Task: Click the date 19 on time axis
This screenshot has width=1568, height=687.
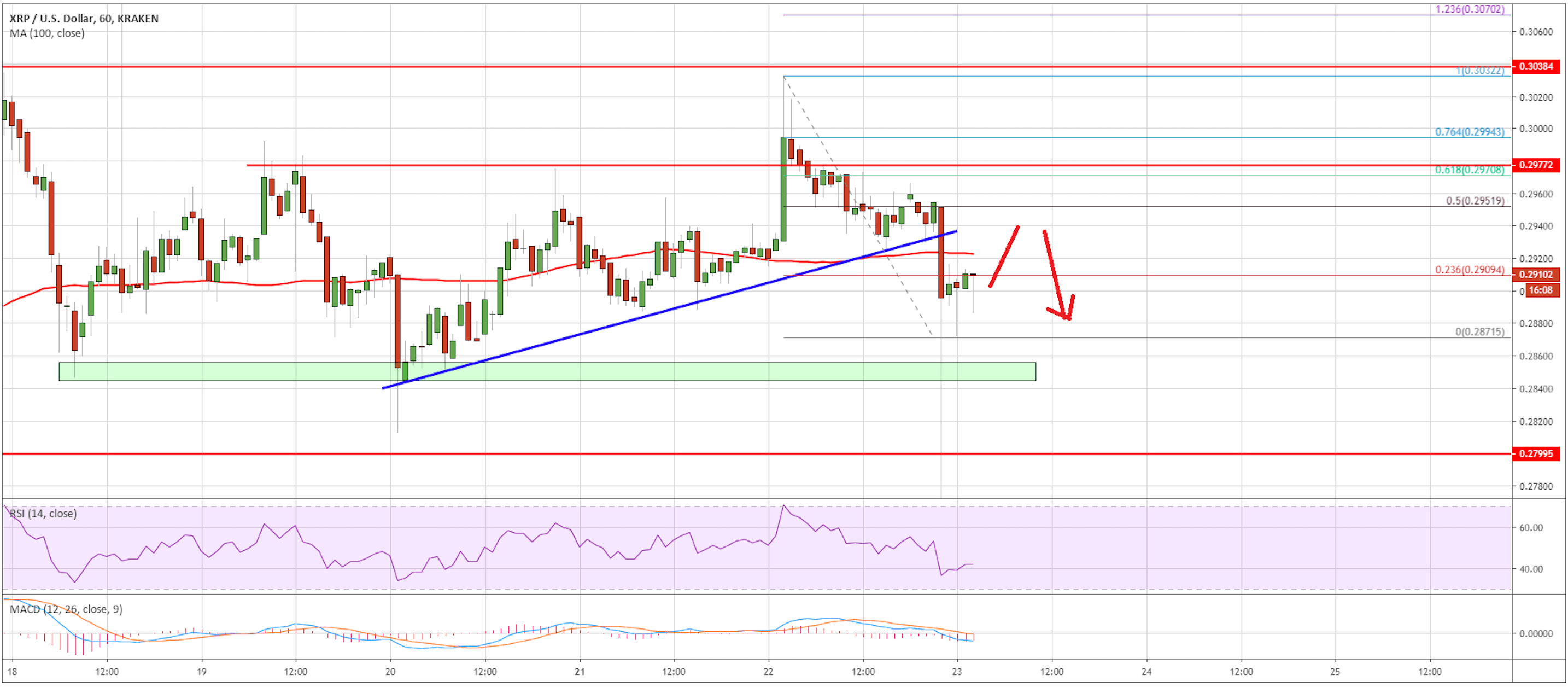Action: point(202,672)
